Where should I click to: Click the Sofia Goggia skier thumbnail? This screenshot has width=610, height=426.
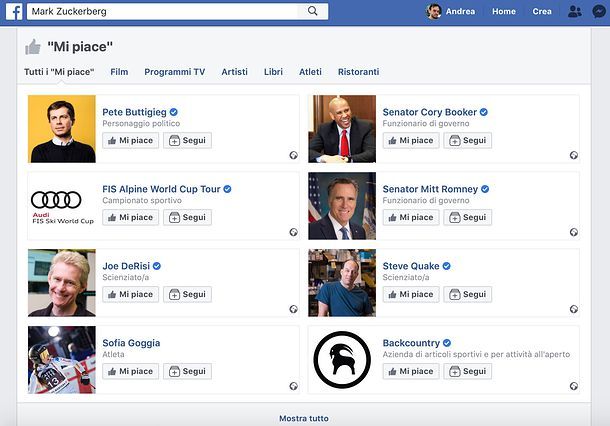pos(62,360)
